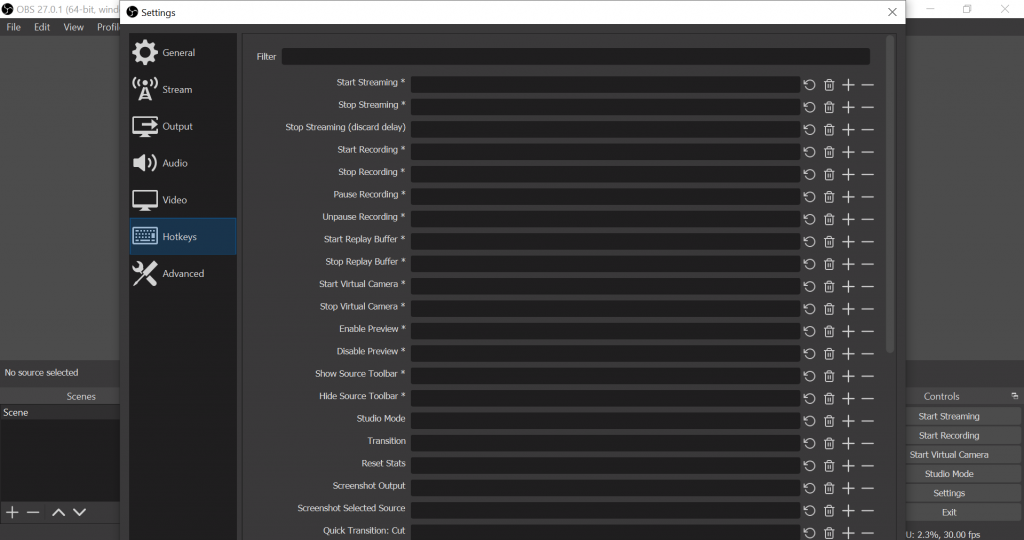Click the Screenshot Output hotkey field
The image size is (1024, 540).
tap(605, 488)
